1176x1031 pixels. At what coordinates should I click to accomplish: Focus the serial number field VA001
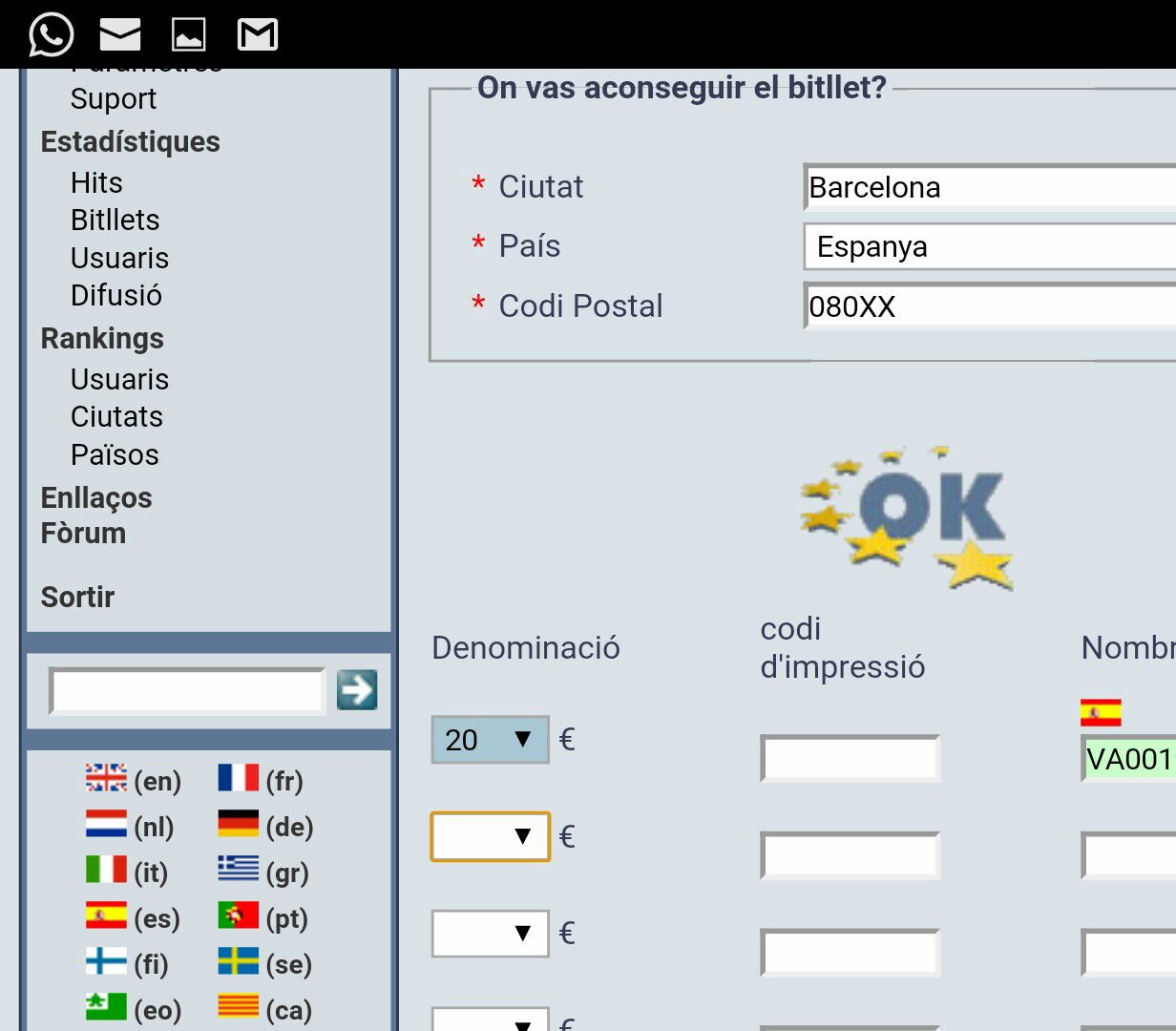coord(1128,759)
